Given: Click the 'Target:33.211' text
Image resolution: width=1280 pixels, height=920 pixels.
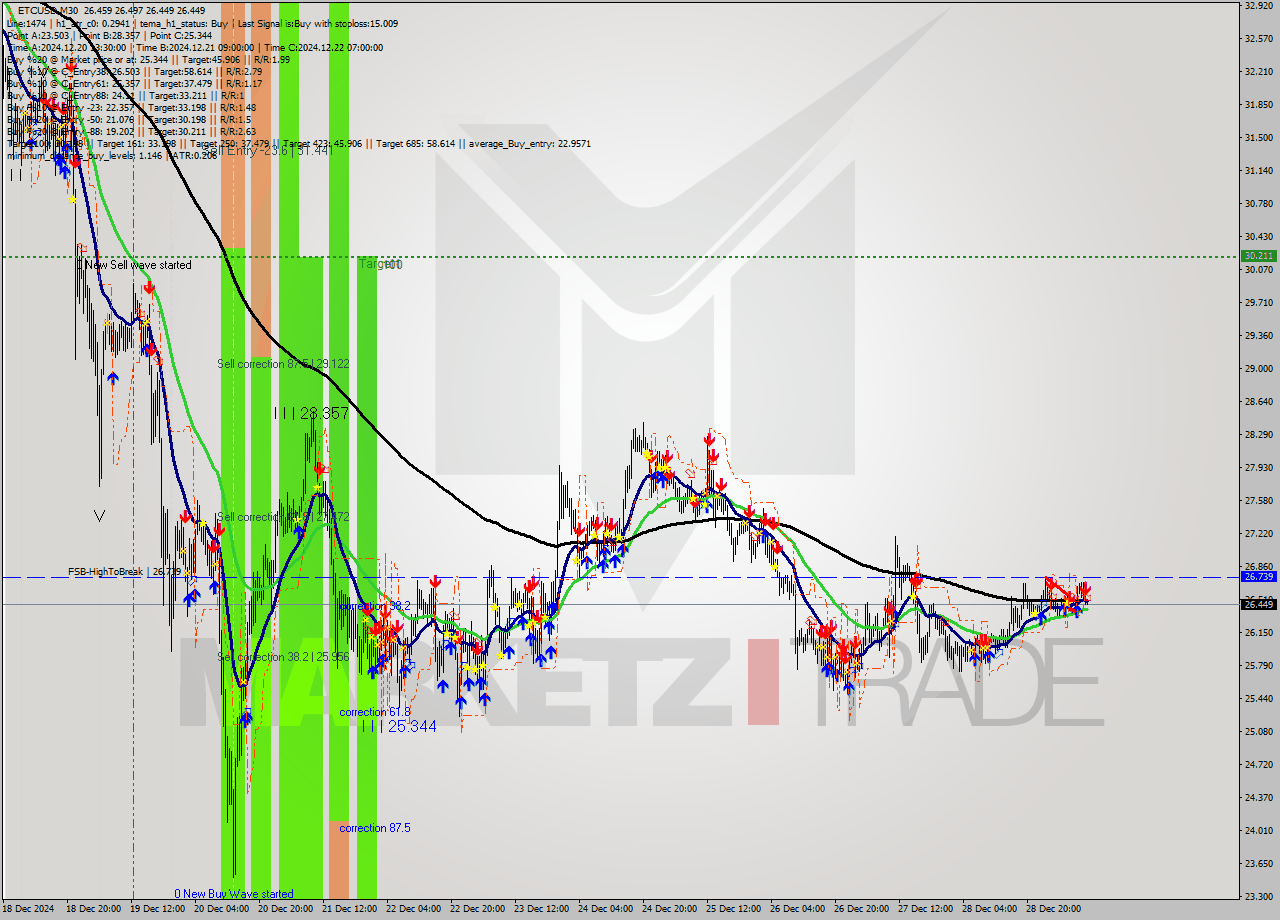Looking at the screenshot, I should pyautogui.click(x=180, y=95).
